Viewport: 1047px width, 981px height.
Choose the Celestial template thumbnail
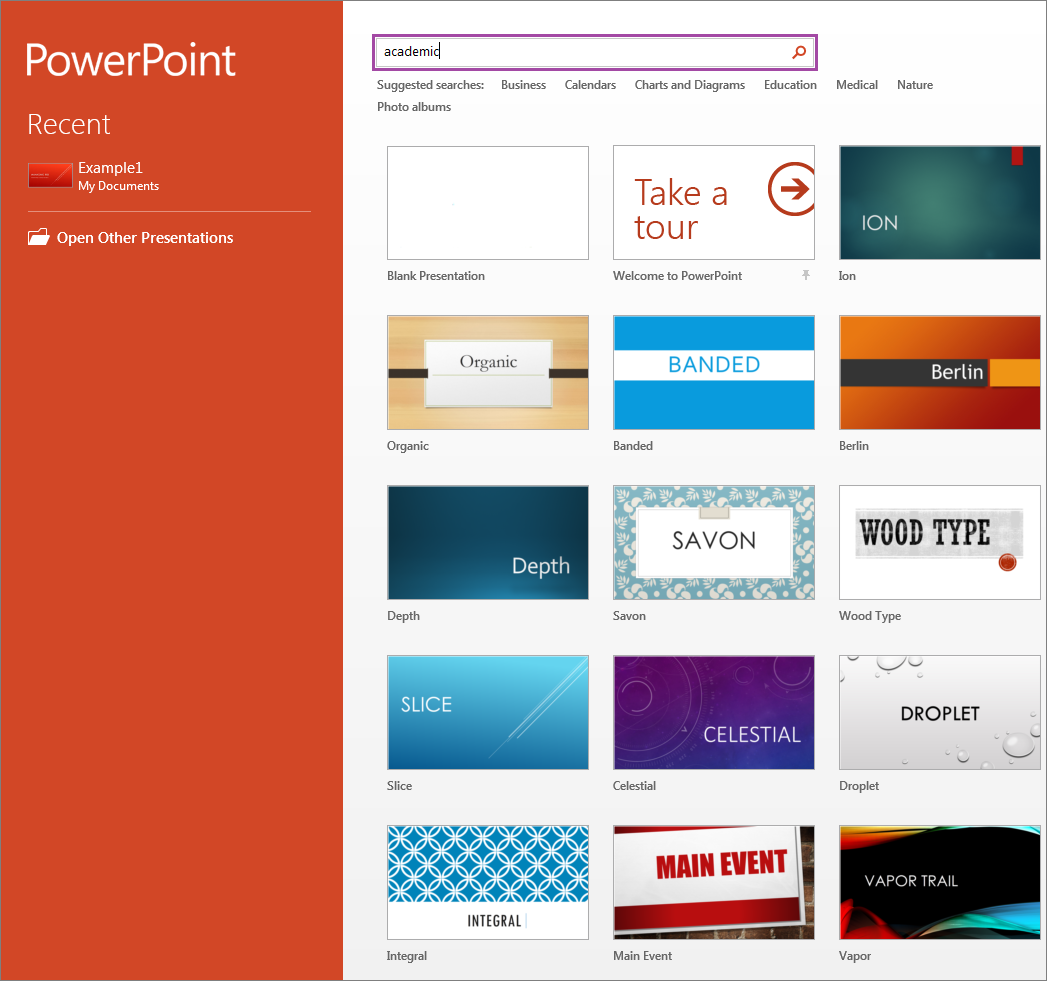pos(714,713)
